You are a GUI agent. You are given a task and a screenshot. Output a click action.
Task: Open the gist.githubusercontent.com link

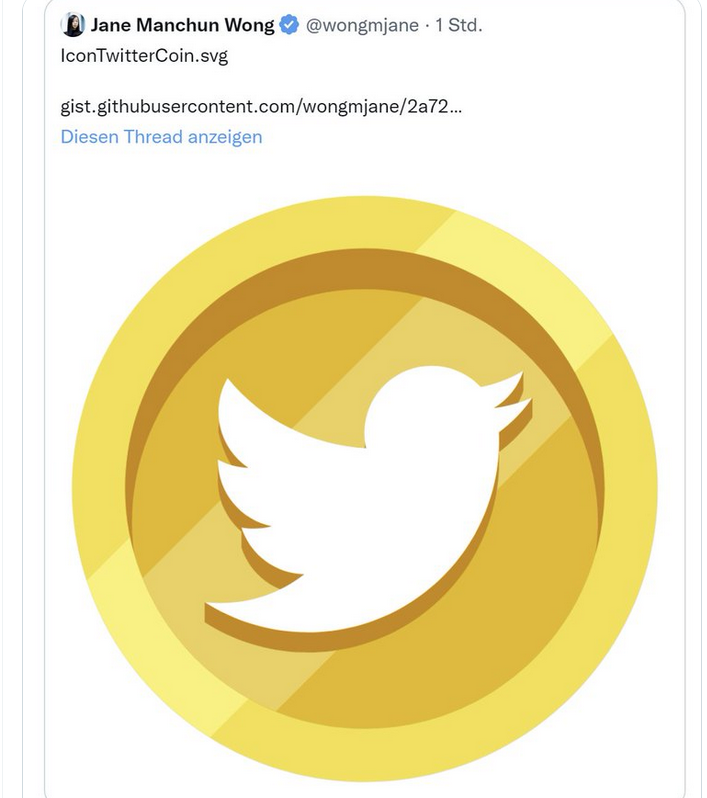click(261, 106)
